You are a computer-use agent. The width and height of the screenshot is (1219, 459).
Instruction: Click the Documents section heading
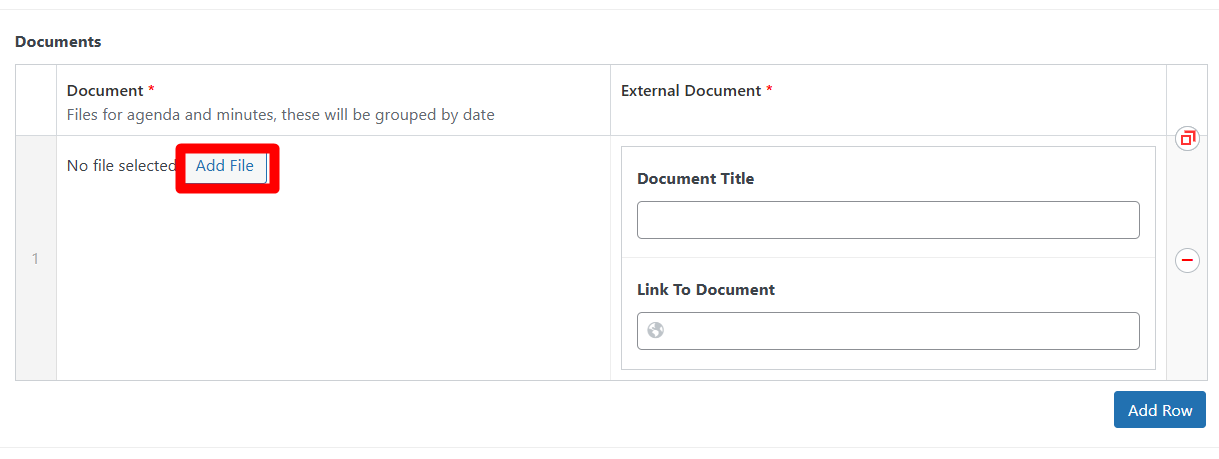click(58, 42)
